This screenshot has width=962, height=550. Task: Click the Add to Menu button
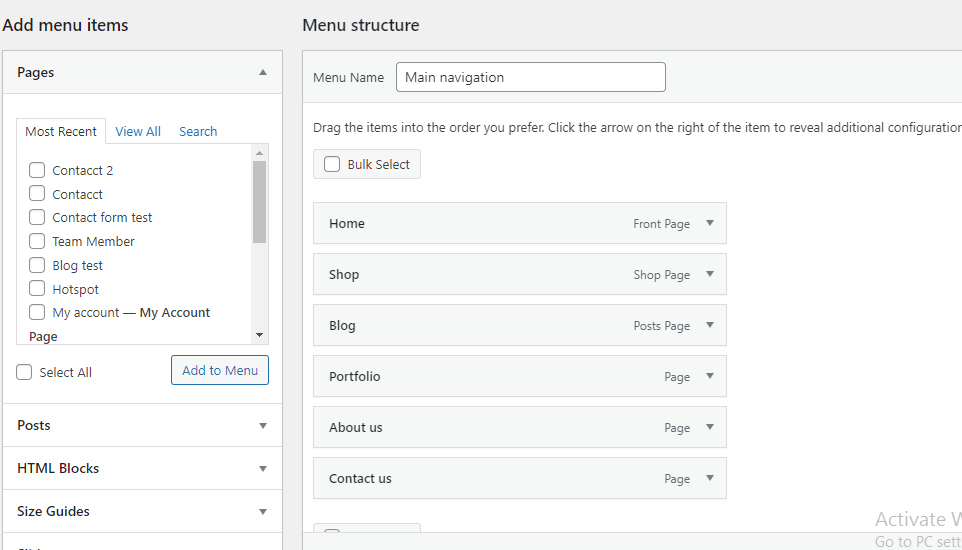[x=220, y=370]
